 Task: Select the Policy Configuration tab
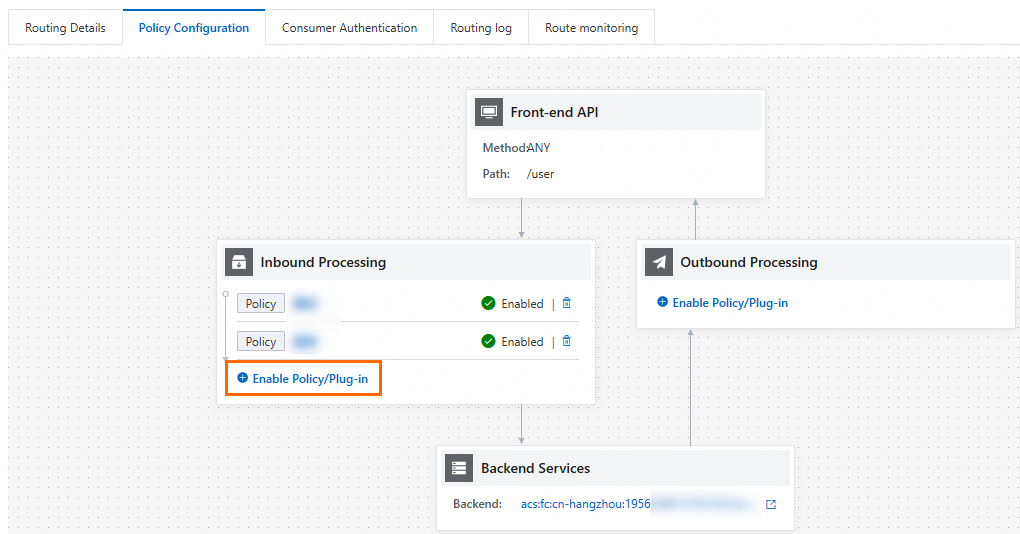pyautogui.click(x=194, y=28)
